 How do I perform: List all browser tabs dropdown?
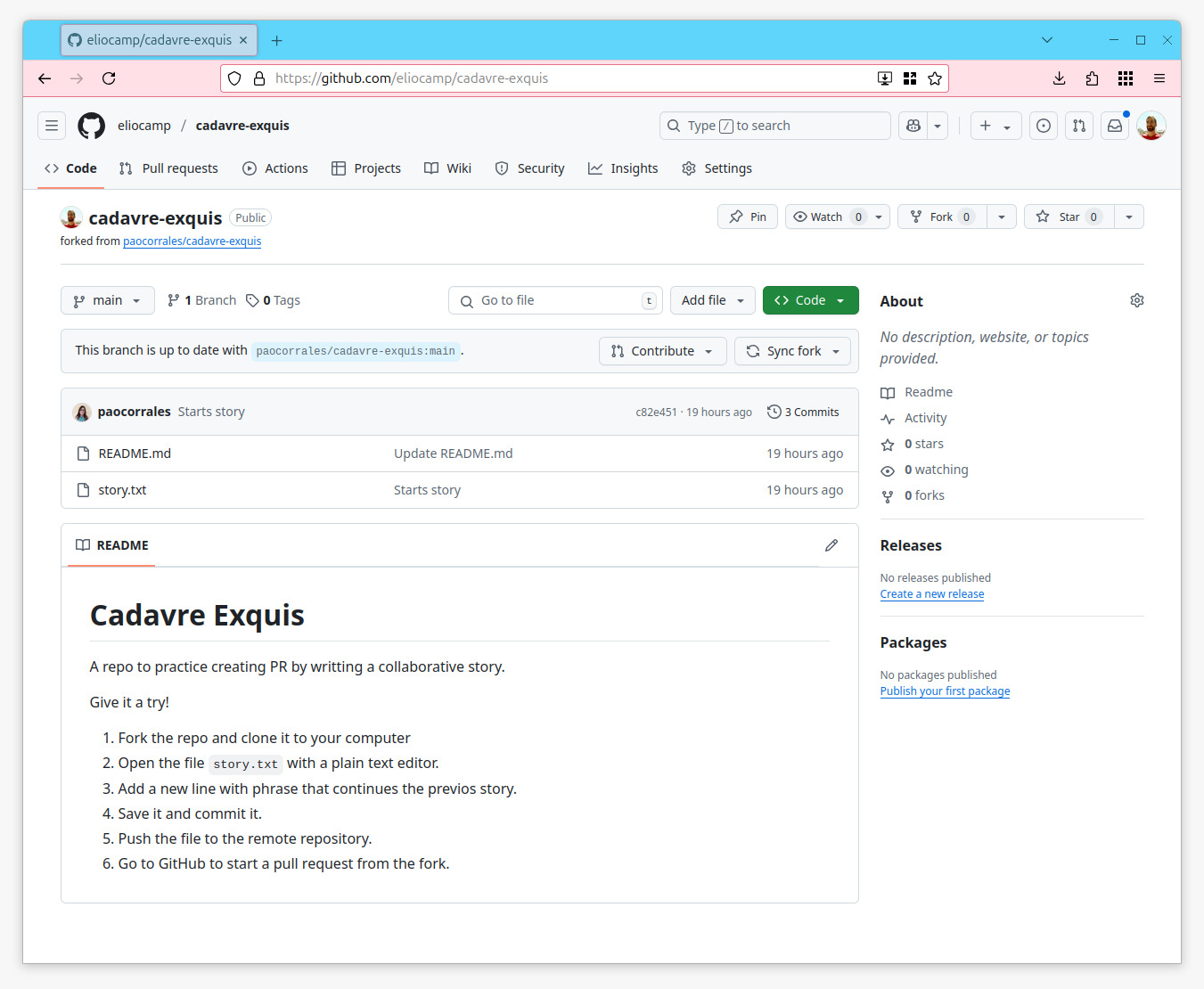coord(1047,40)
